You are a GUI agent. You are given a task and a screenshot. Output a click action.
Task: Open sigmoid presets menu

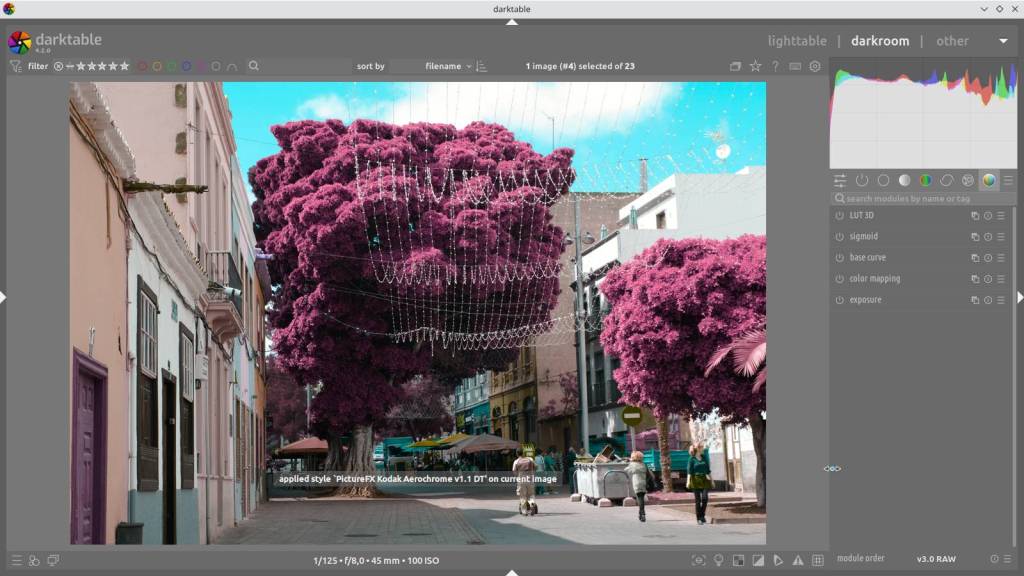[x=1001, y=236]
